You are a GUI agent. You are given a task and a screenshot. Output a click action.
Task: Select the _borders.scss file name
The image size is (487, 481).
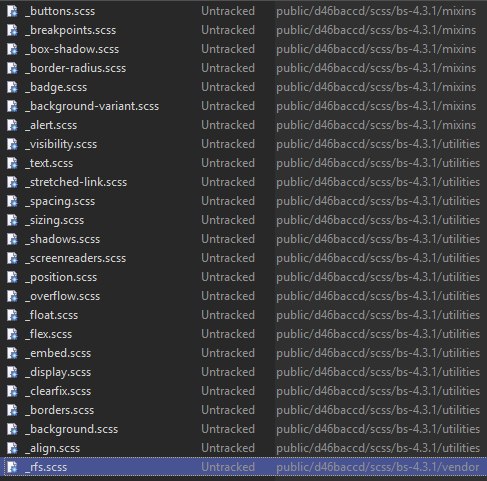pyautogui.click(x=60, y=410)
